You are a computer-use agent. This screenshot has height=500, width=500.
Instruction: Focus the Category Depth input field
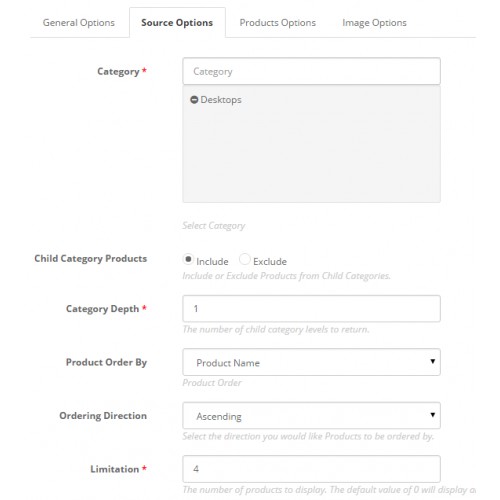coord(311,309)
